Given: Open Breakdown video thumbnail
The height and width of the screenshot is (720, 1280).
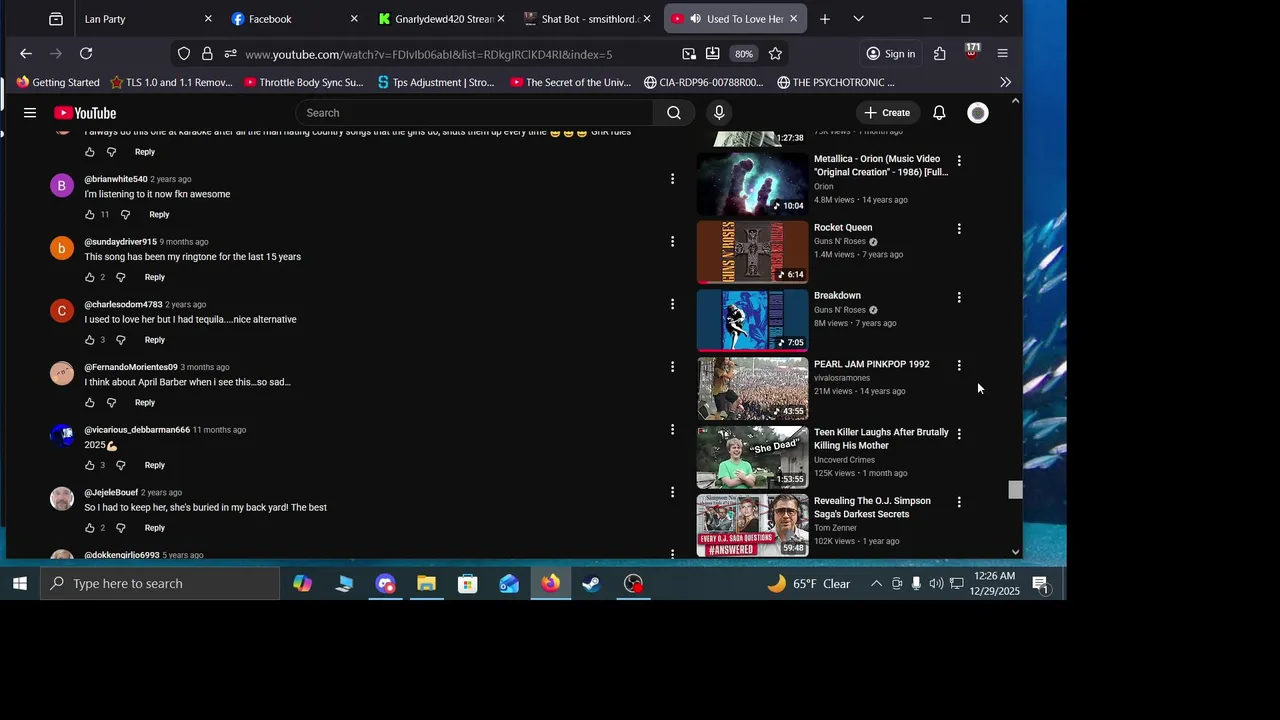Looking at the screenshot, I should pos(752,320).
